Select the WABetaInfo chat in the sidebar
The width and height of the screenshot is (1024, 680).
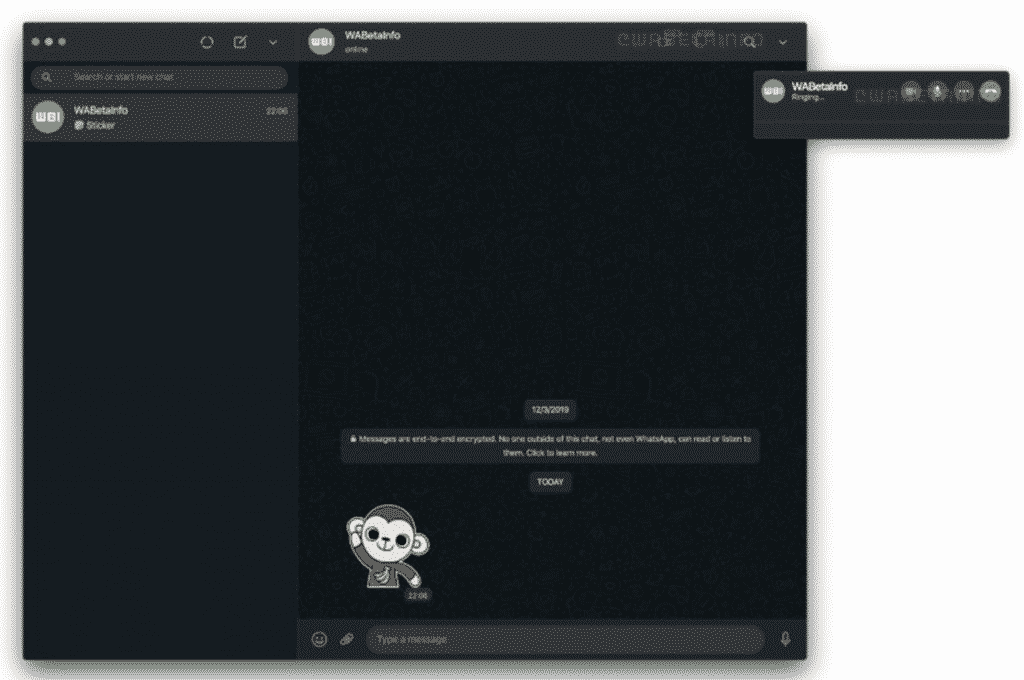[x=160, y=117]
